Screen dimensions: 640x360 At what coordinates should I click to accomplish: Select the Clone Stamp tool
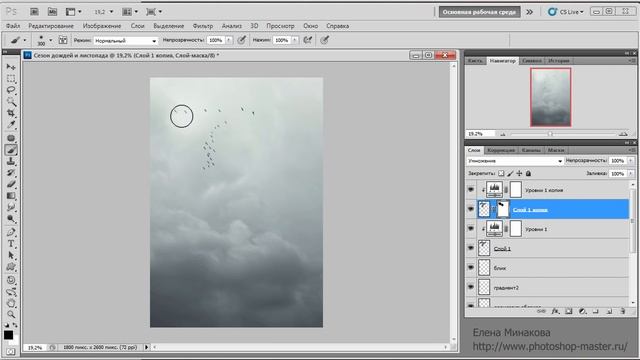tap(11, 161)
